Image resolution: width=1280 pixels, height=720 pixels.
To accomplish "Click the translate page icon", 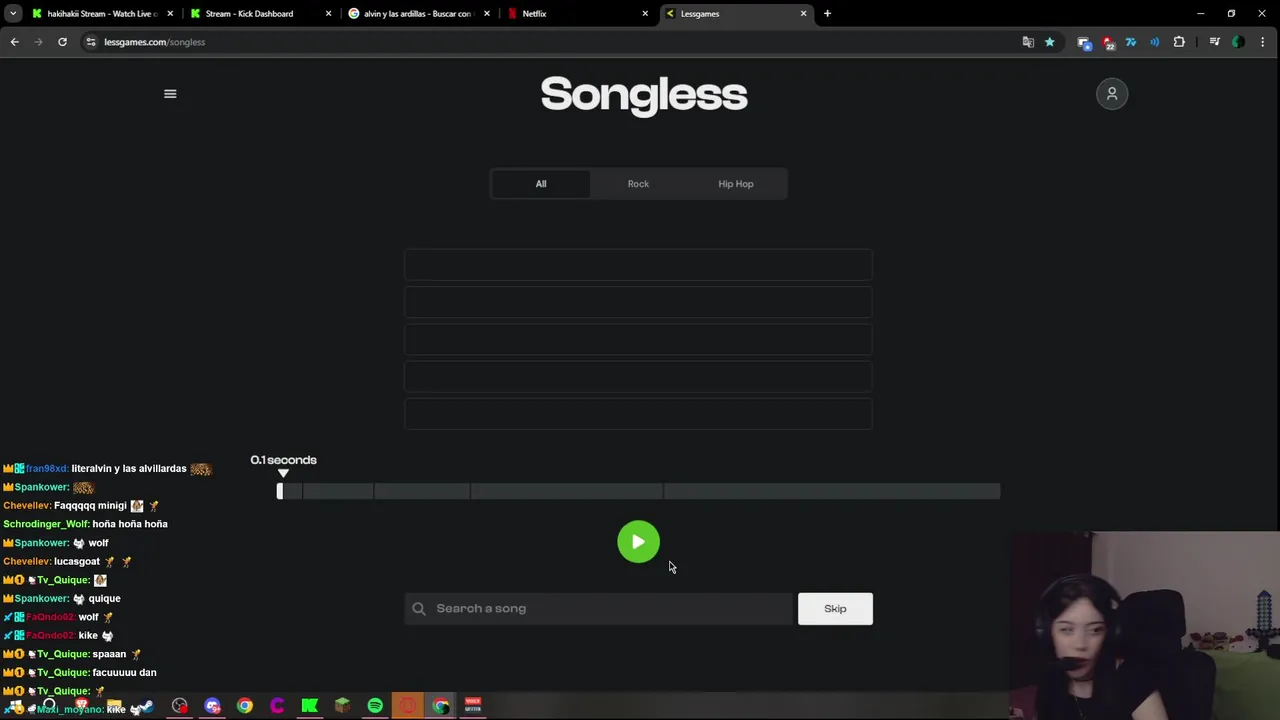I will [x=1028, y=42].
